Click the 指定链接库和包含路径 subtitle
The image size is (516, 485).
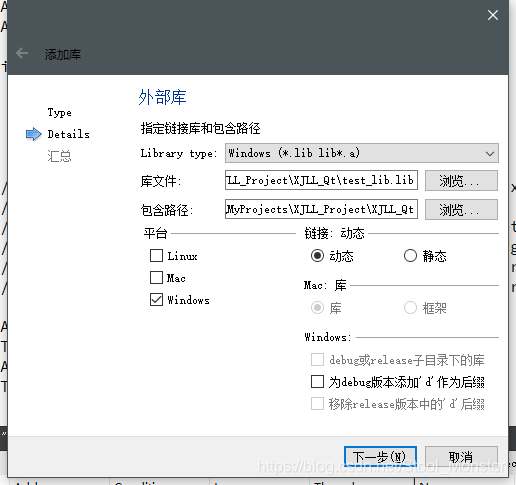(x=200, y=128)
